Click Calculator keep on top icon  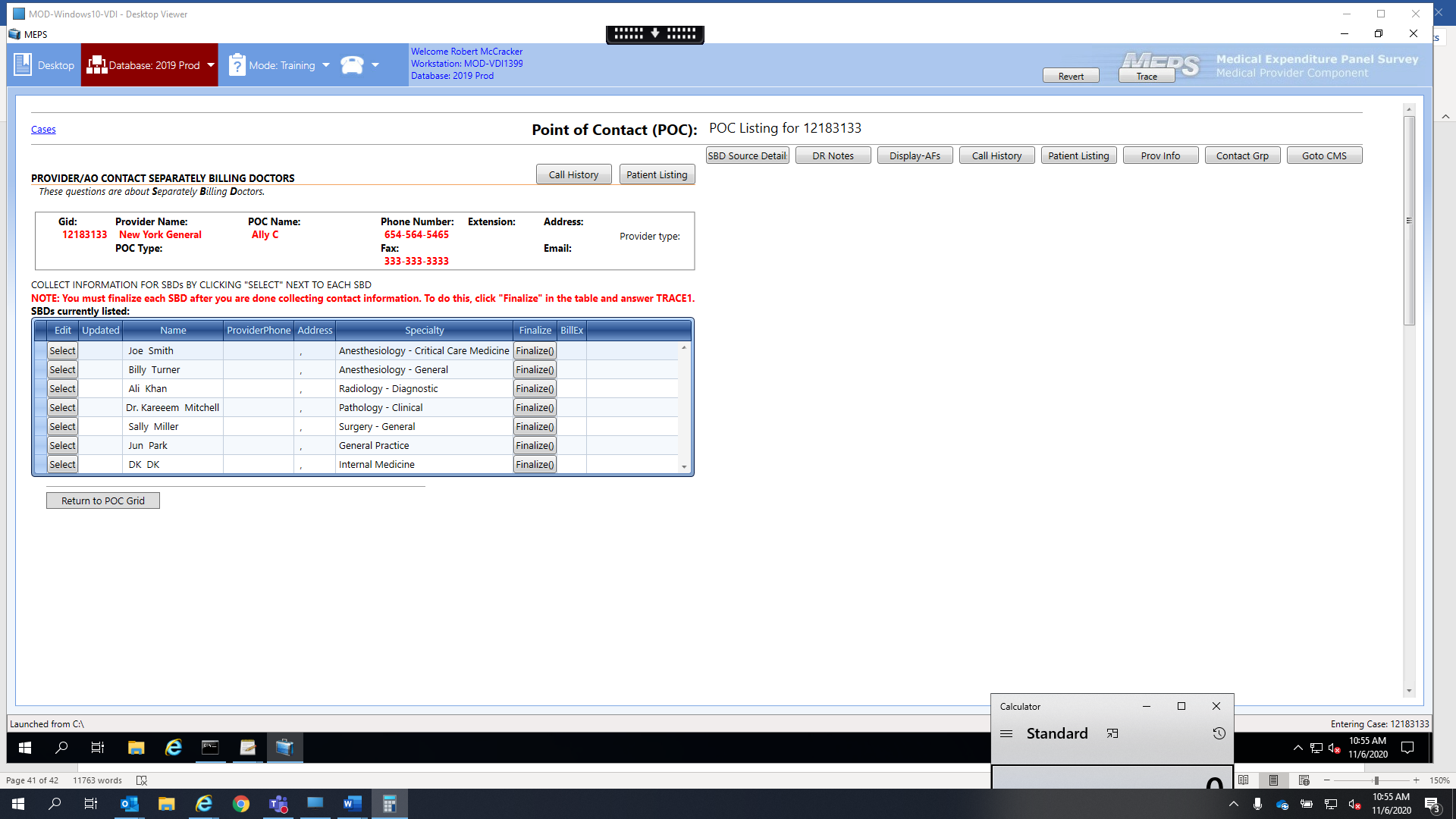coord(1112,733)
